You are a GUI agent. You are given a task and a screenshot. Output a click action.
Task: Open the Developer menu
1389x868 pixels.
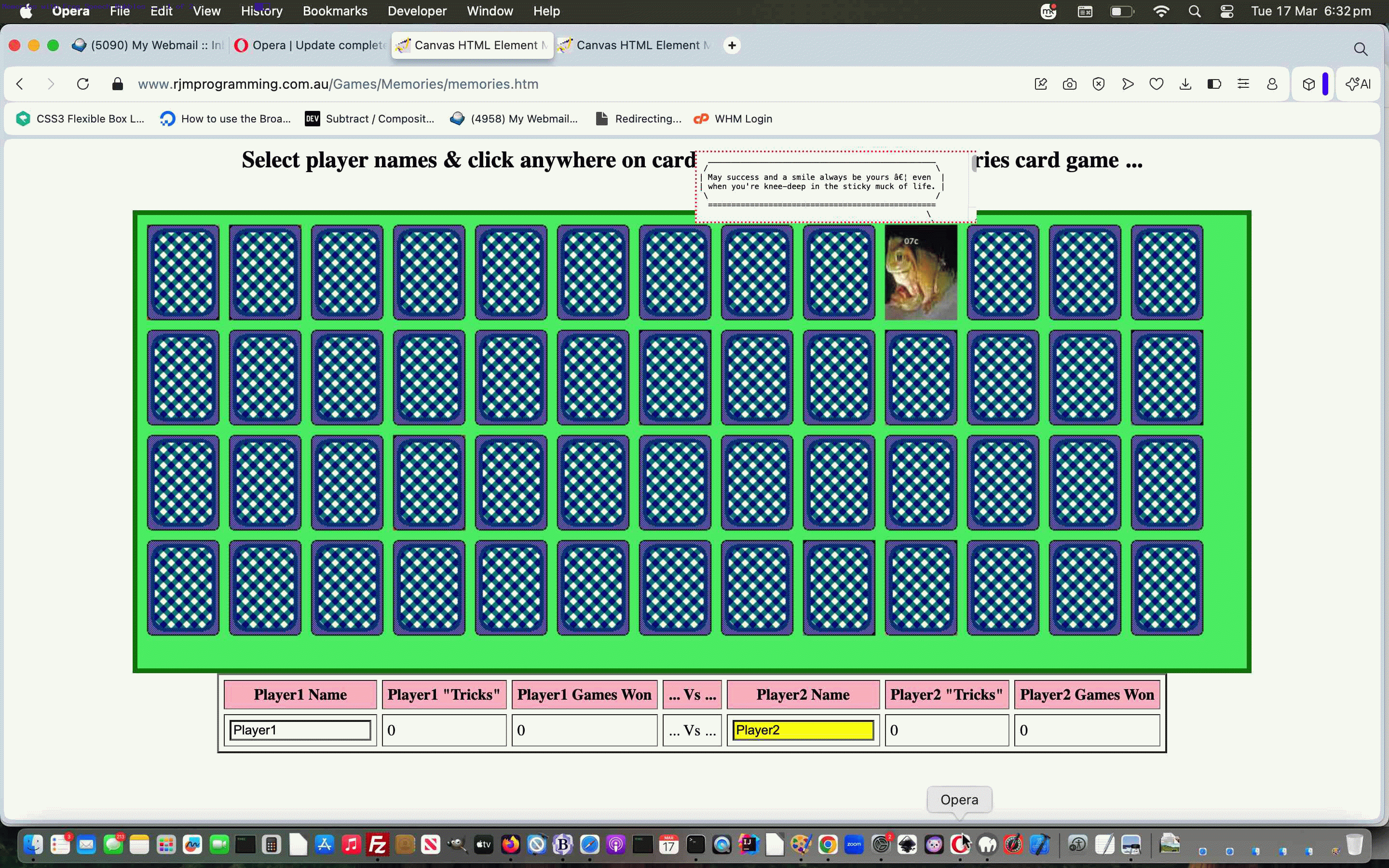point(417,11)
